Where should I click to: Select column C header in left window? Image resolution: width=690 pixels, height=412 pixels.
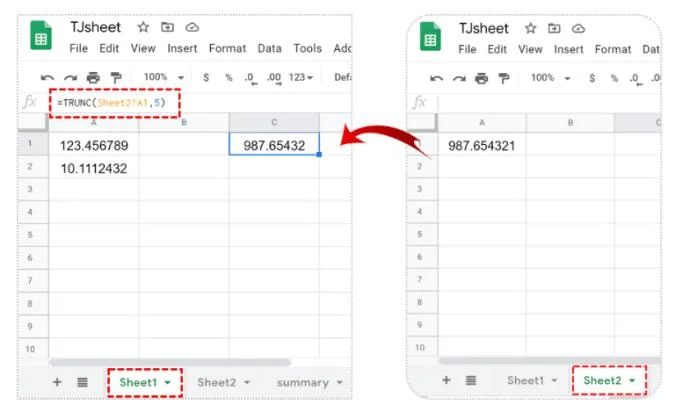pyautogui.click(x=274, y=122)
